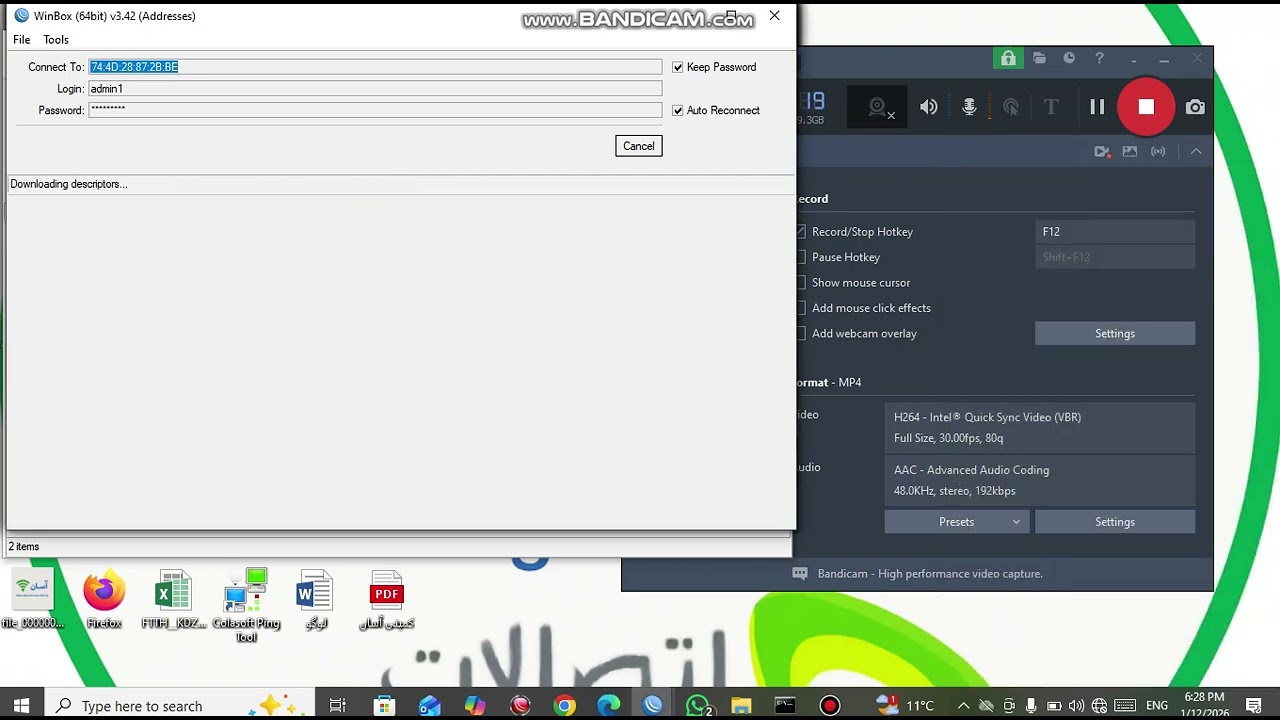Viewport: 1280px width, 720px height.
Task: Click the Bandicam mouse click effect icon
Action: pyautogui.click(x=1011, y=107)
